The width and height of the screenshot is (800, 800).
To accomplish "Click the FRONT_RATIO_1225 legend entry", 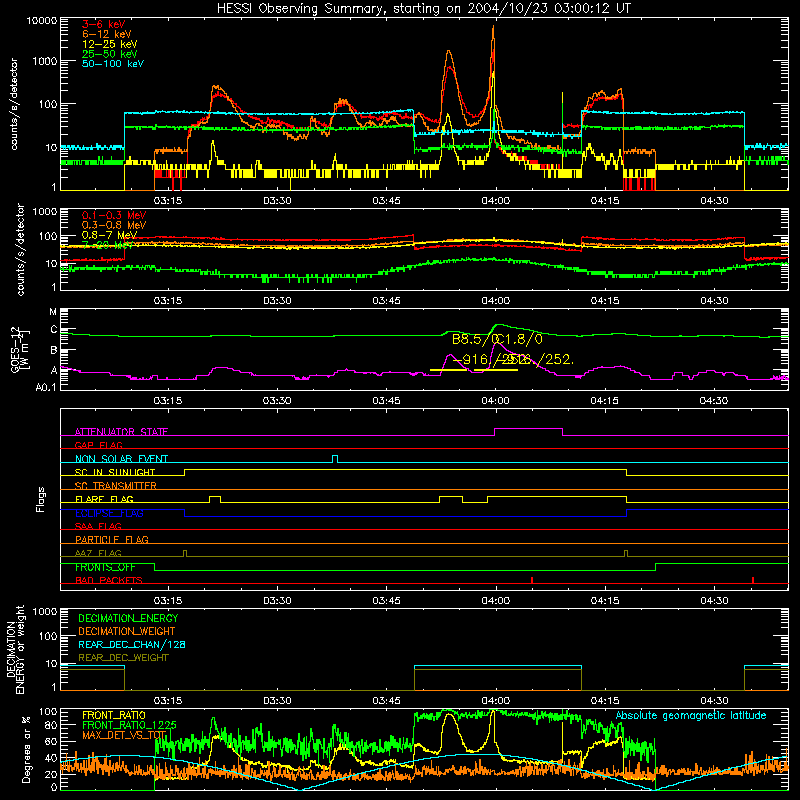I will (129, 725).
